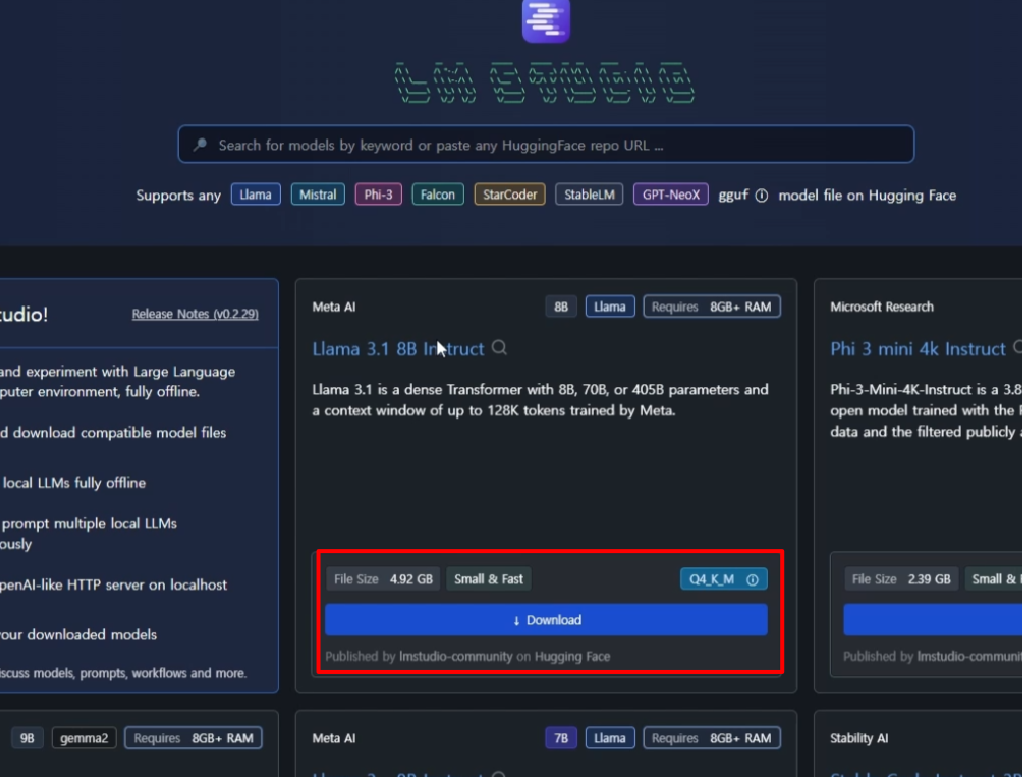
Task: Download the Llama 3.1 8B Instruct model
Action: (x=546, y=620)
